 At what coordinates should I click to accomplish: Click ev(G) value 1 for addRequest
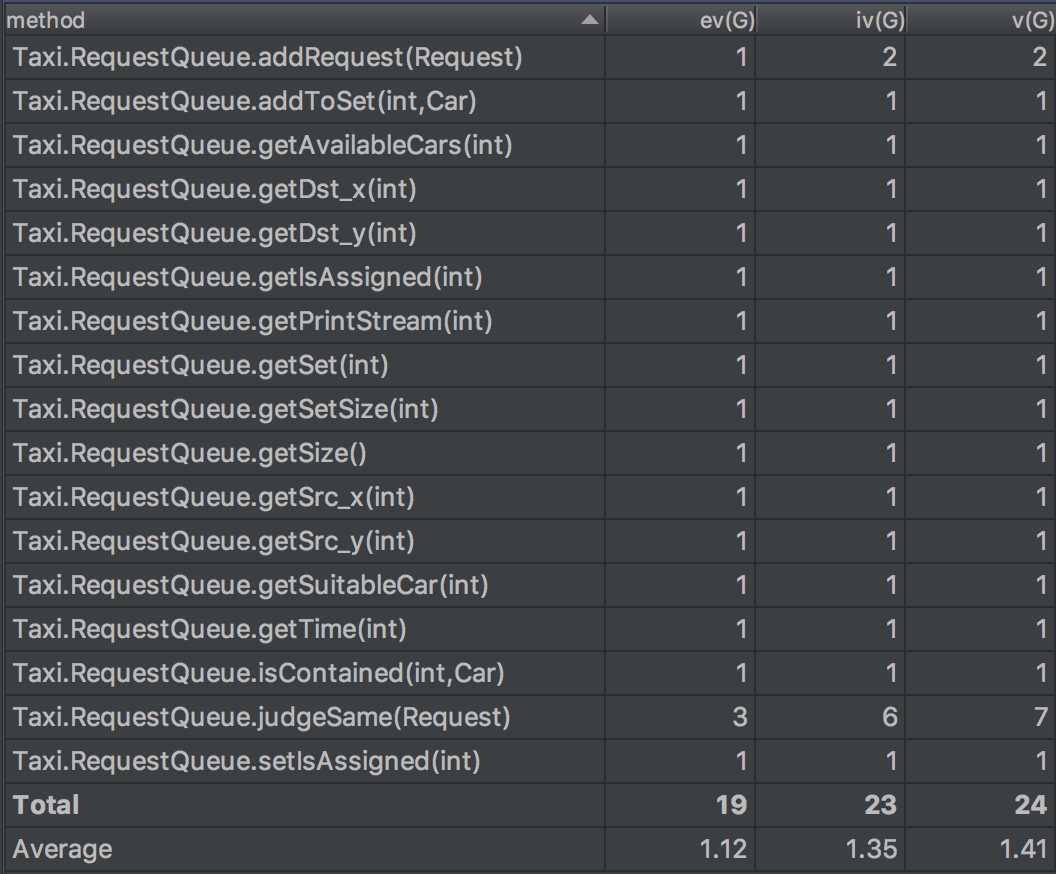(741, 57)
